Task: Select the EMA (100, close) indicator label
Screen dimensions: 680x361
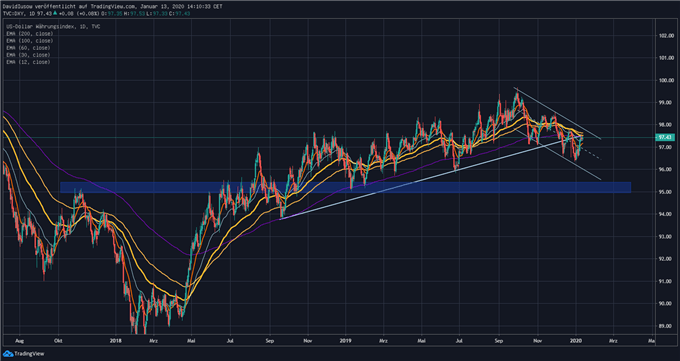Action: coord(30,41)
